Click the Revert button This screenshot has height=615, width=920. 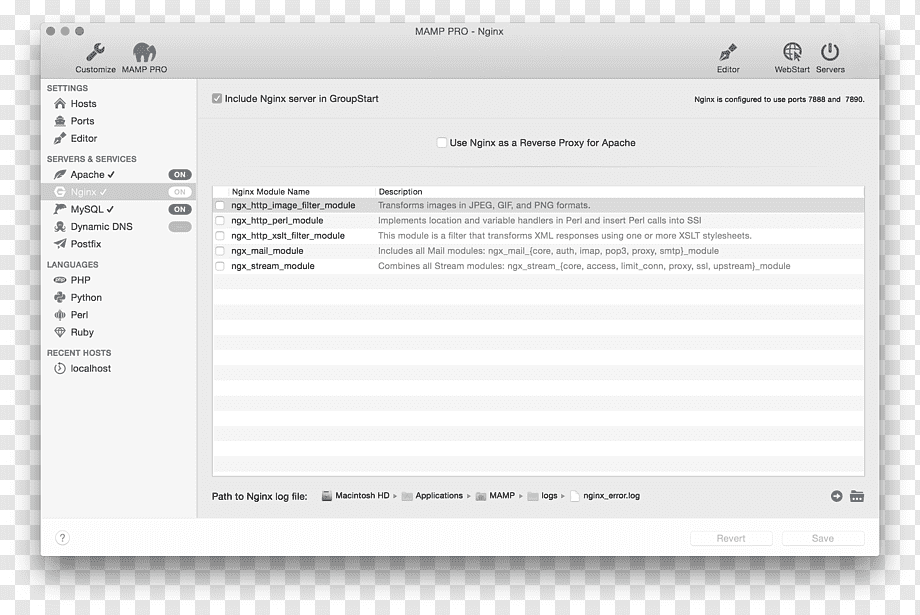[731, 538]
